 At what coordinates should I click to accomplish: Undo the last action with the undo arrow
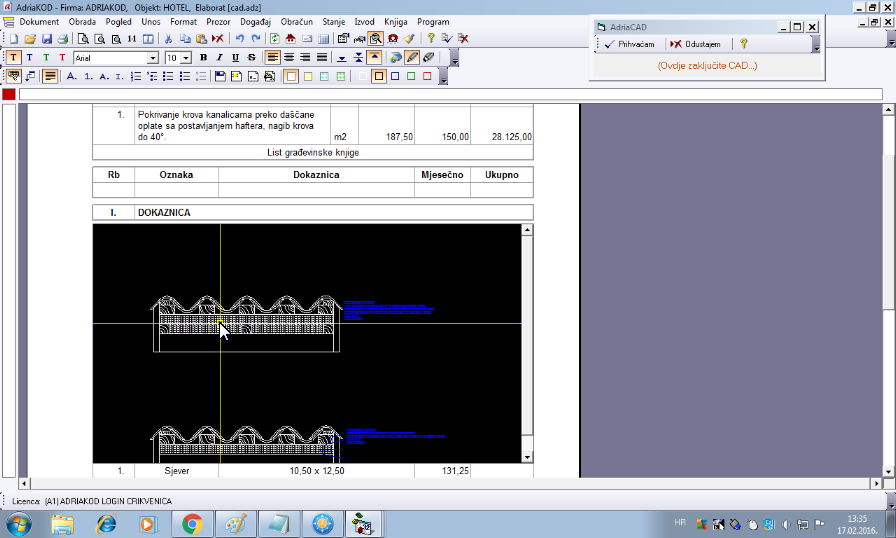[x=239, y=39]
